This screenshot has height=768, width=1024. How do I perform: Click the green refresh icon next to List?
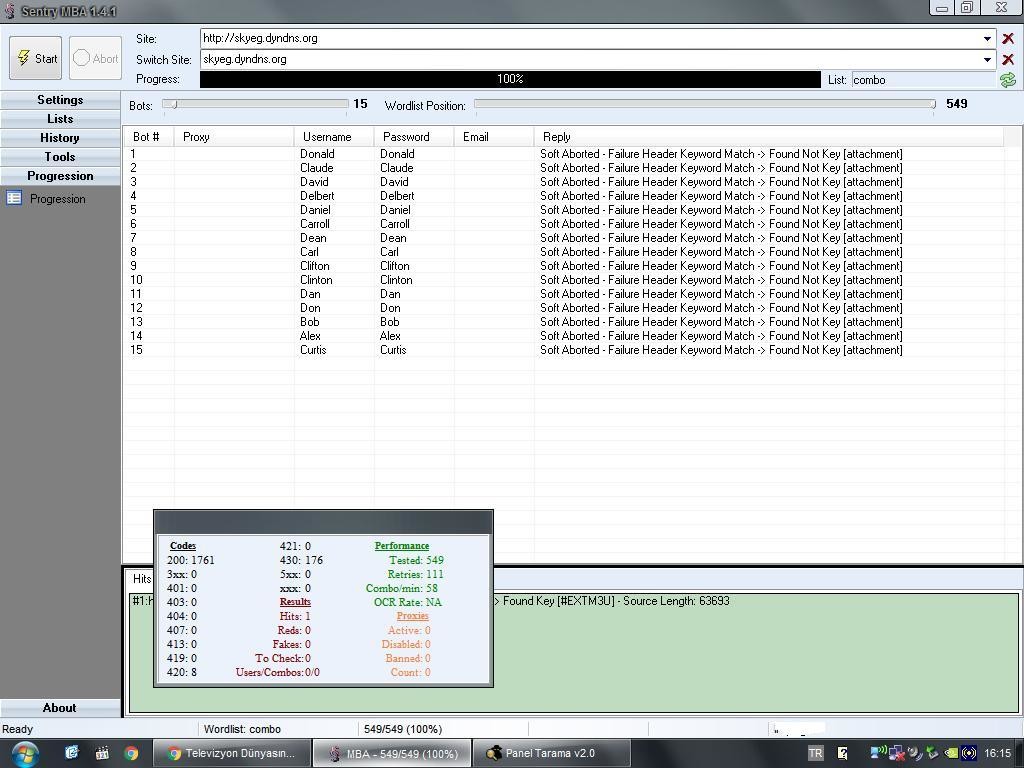point(1007,80)
